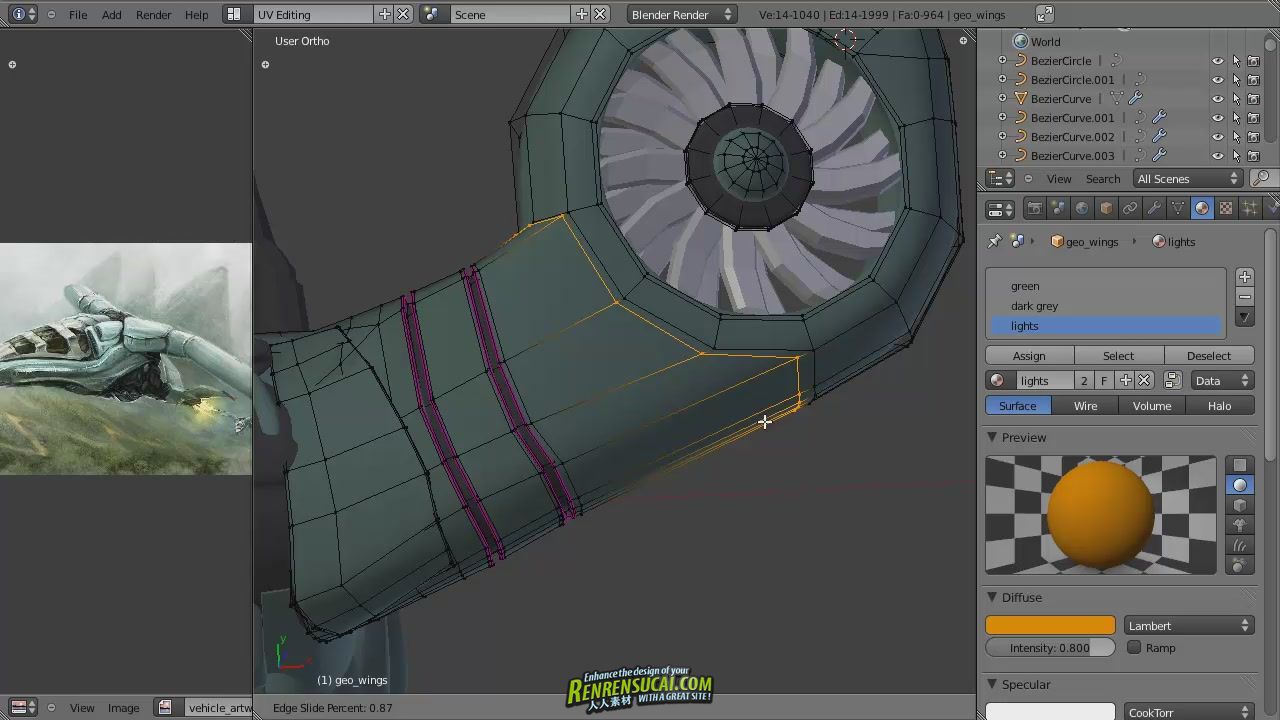
Task: Toggle visibility eye for BezierCircle
Action: point(1218,61)
